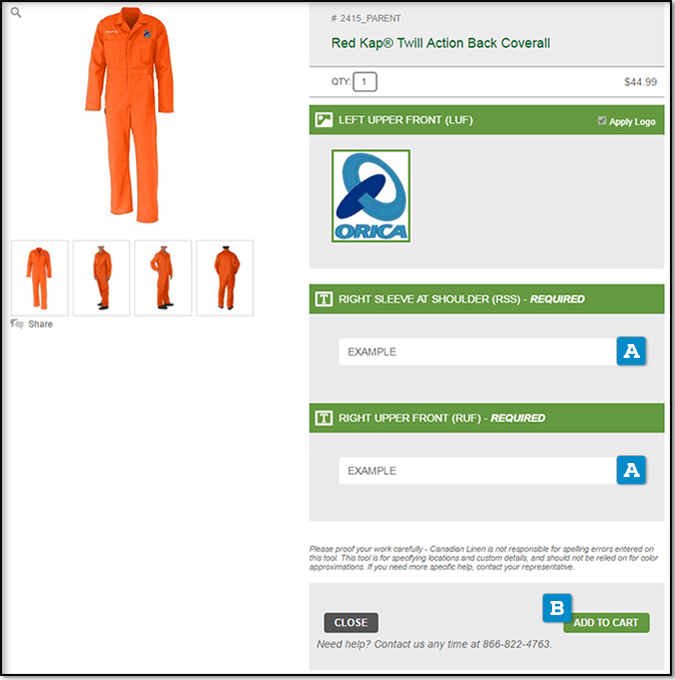Viewport: 675px width, 680px height.
Task: Click the blue B marker near Add to Cart
Action: click(x=557, y=608)
